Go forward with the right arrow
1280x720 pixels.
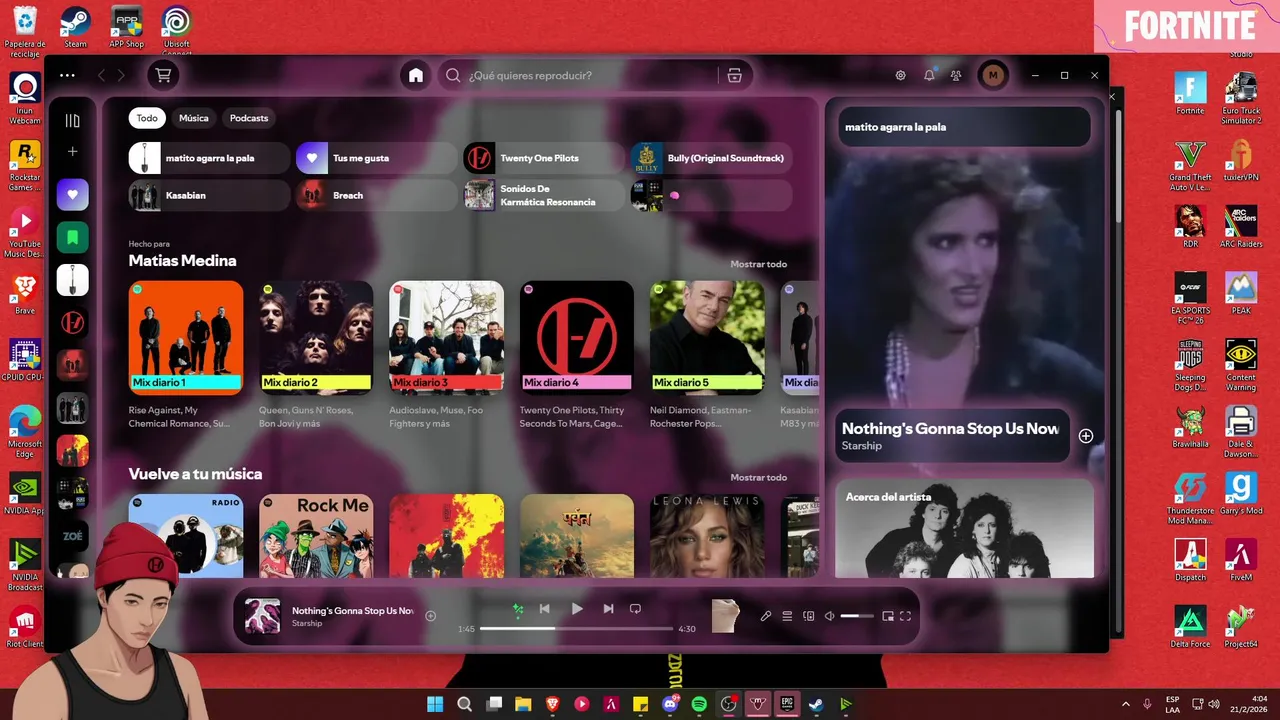(121, 75)
